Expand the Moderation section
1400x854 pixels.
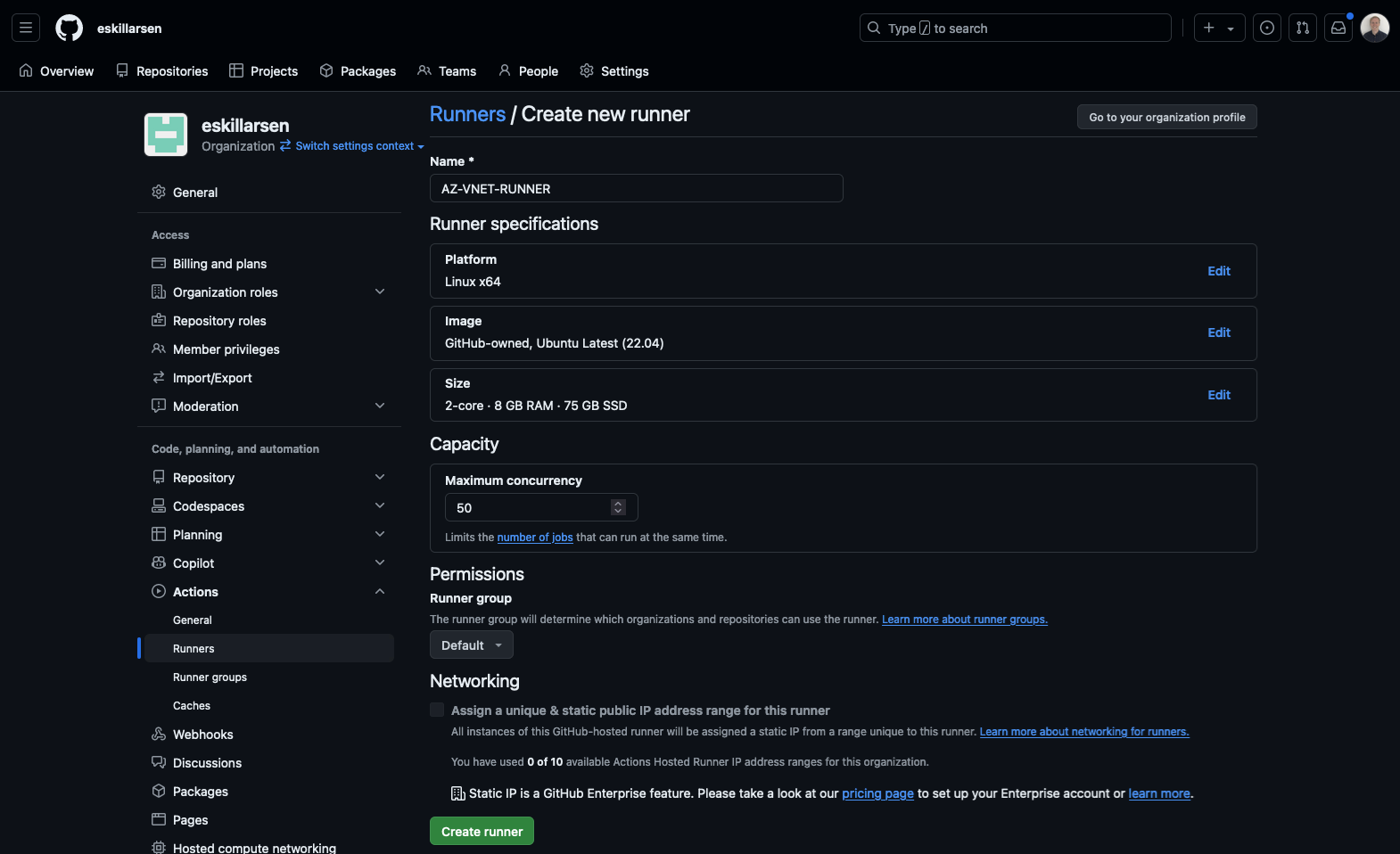[269, 406]
